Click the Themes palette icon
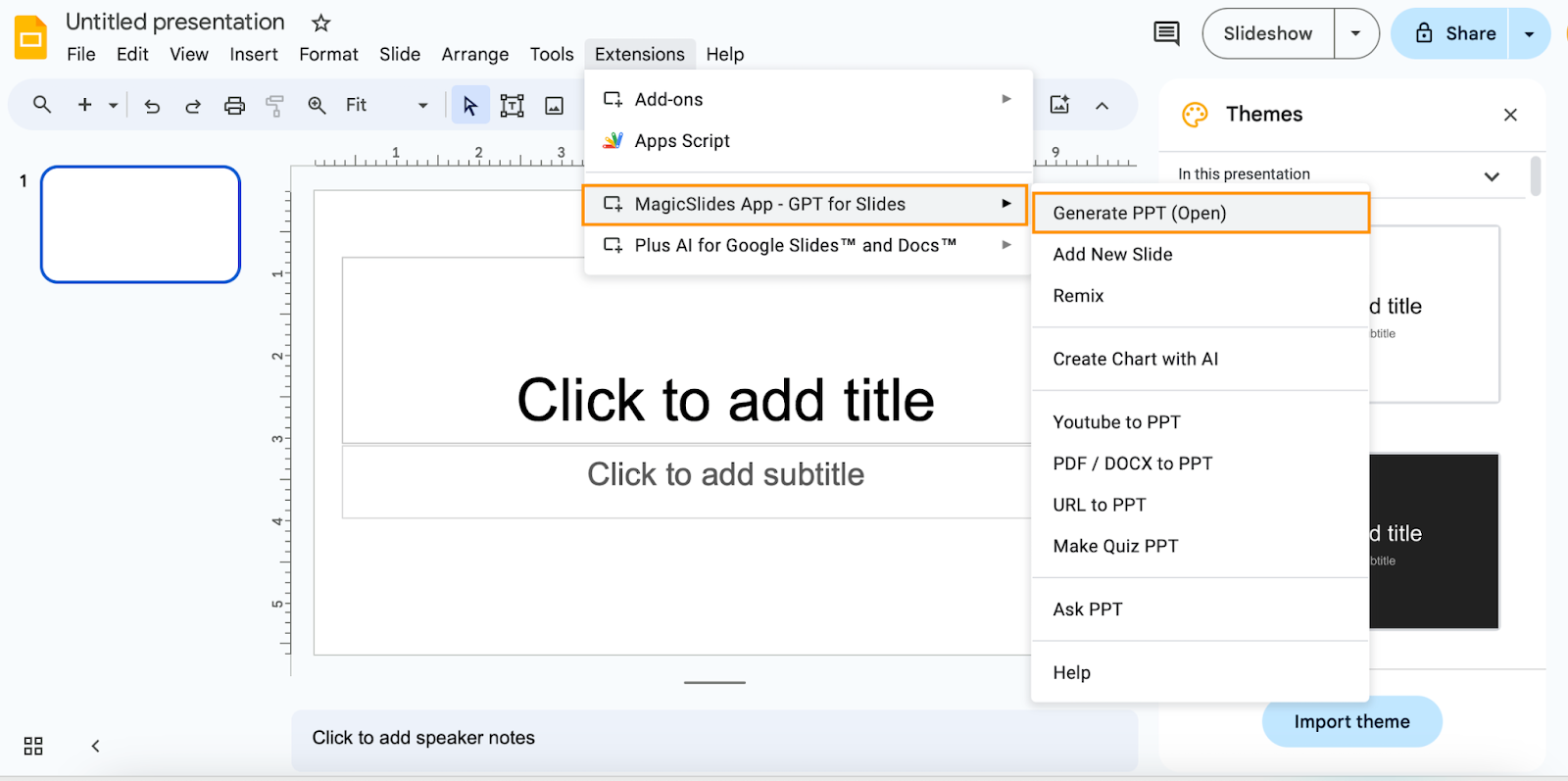This screenshot has height=781, width=1568. [x=1195, y=115]
